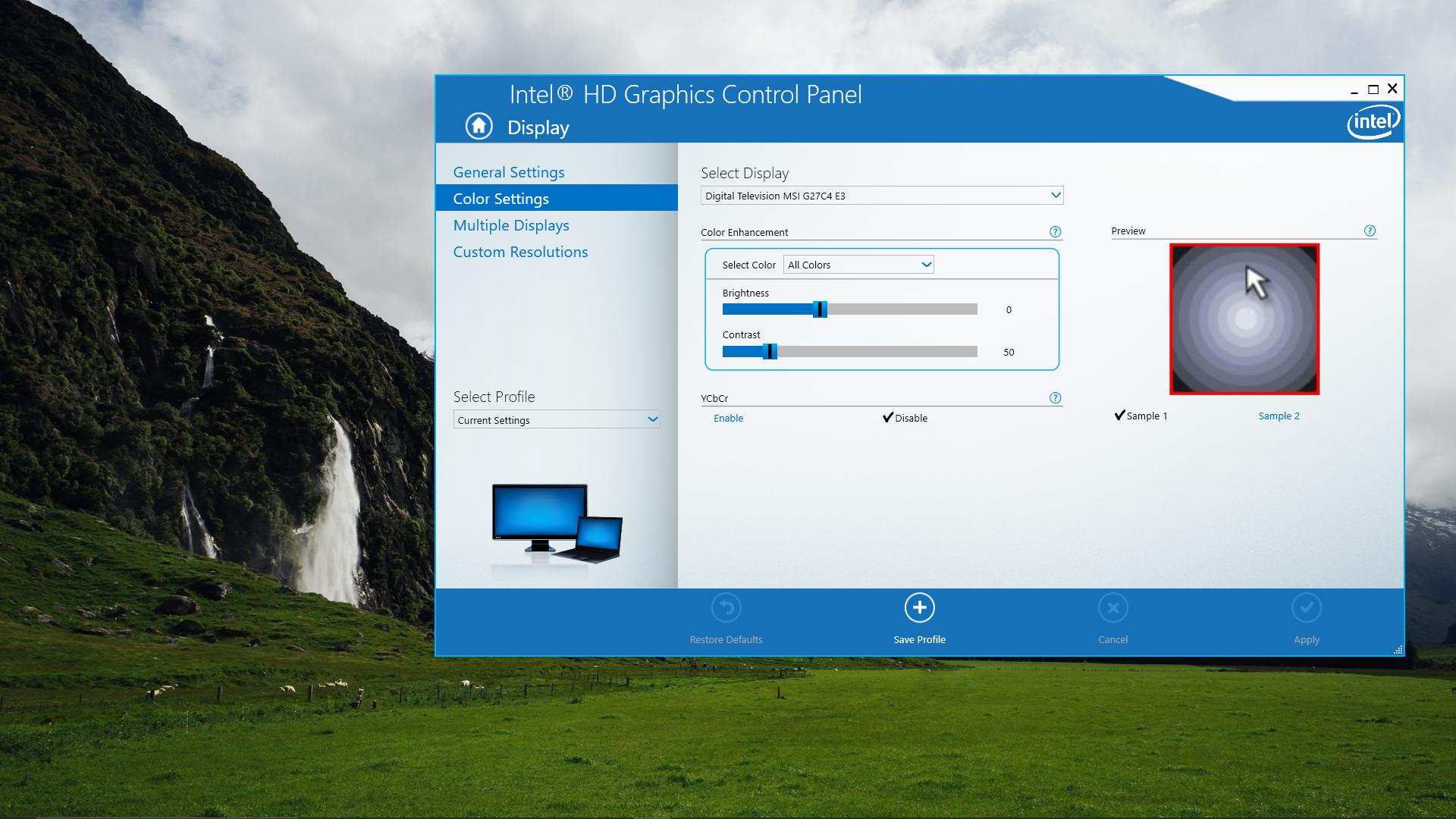Viewport: 1456px width, 819px height.
Task: Select Sample 1 preview
Action: pyautogui.click(x=1141, y=416)
